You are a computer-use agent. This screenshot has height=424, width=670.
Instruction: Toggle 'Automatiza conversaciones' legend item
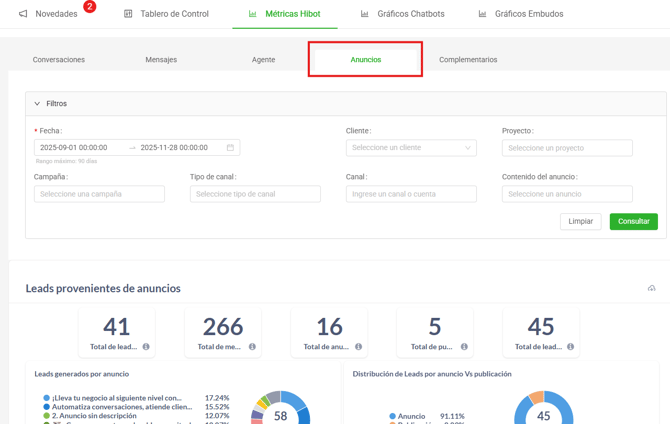(x=120, y=407)
